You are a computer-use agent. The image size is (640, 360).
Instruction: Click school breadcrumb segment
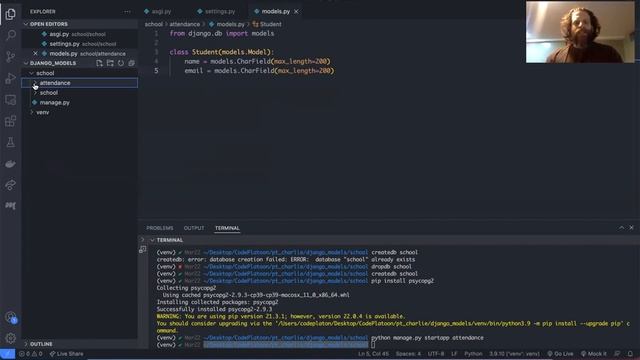153,24
